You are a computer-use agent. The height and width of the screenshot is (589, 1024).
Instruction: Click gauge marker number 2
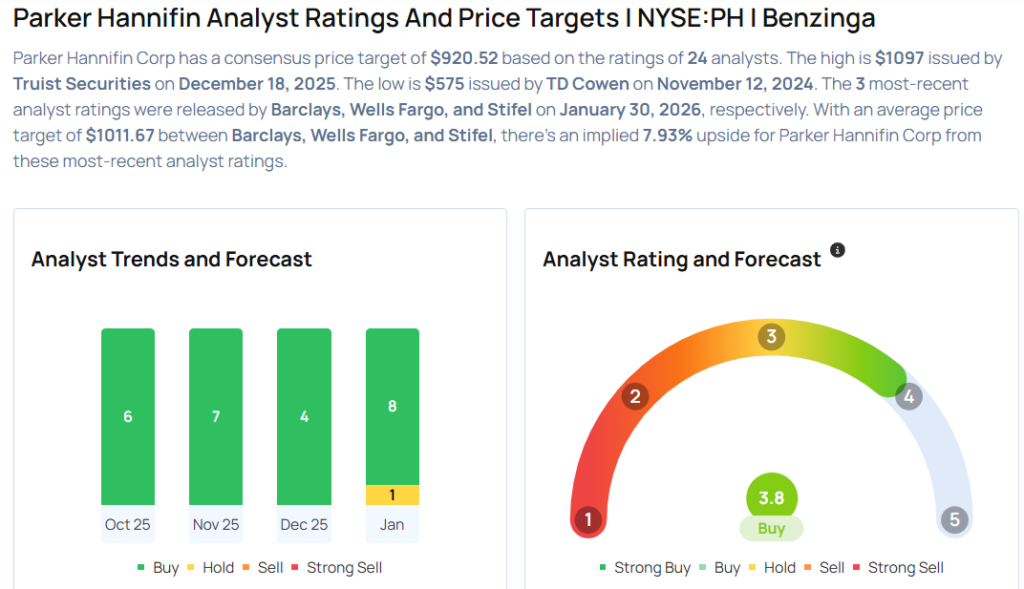tap(634, 397)
